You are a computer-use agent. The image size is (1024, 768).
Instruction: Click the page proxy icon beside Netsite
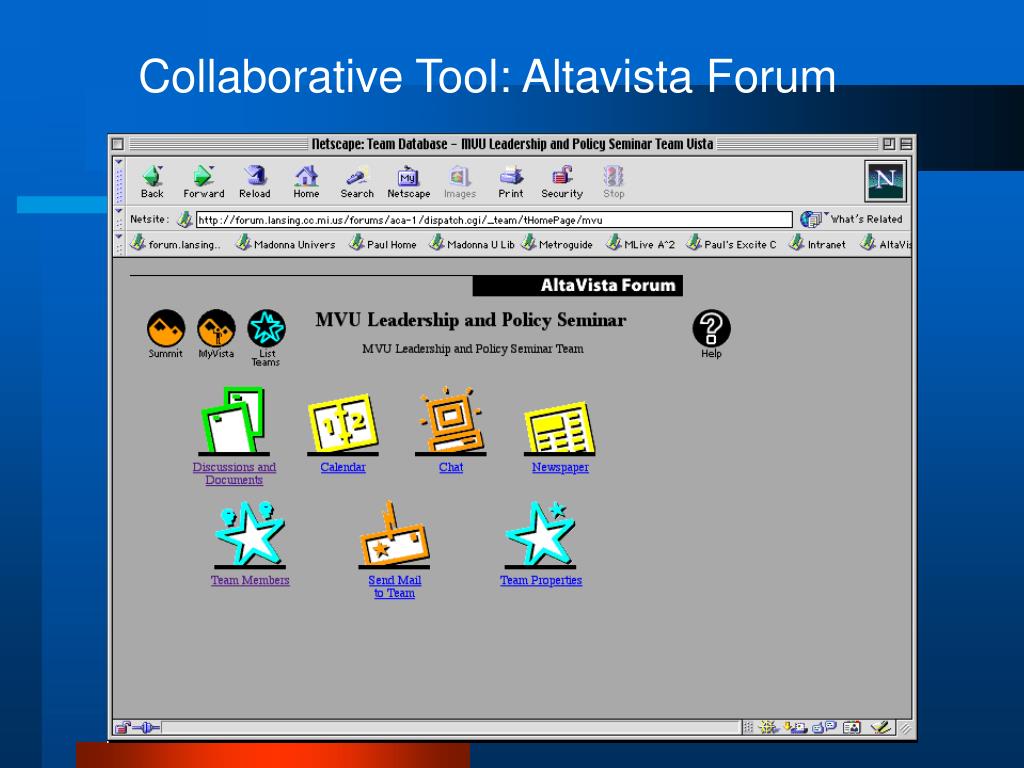click(185, 219)
